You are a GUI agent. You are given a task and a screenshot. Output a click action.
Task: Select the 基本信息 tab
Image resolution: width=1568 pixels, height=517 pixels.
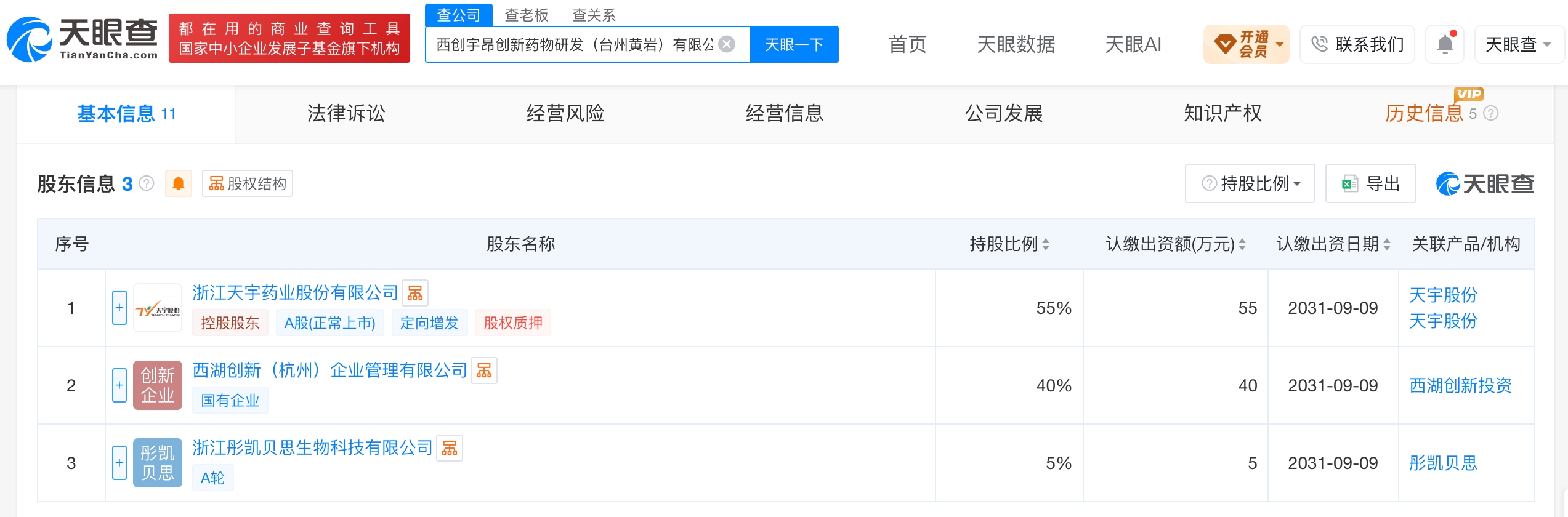[x=126, y=114]
